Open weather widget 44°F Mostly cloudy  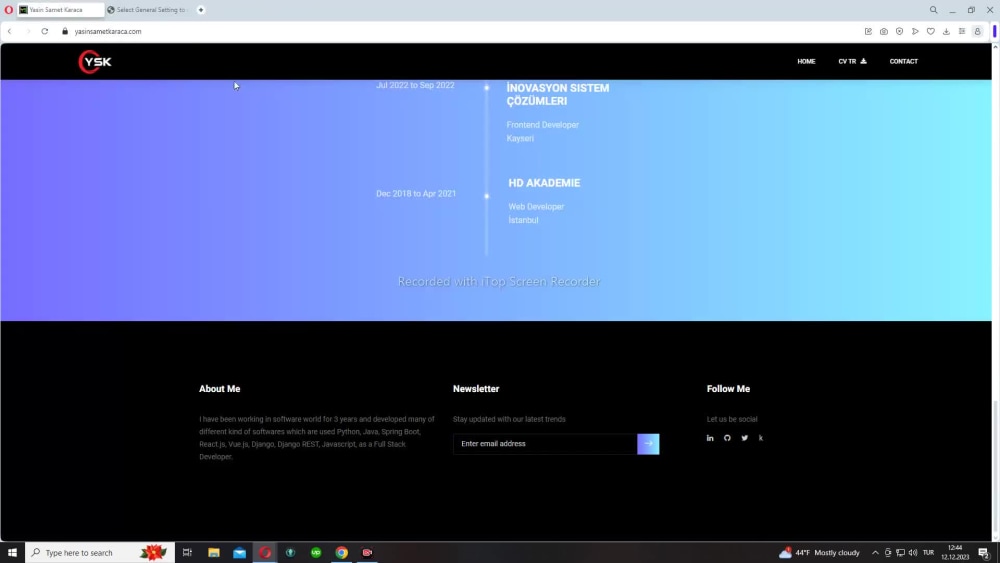(x=820, y=553)
